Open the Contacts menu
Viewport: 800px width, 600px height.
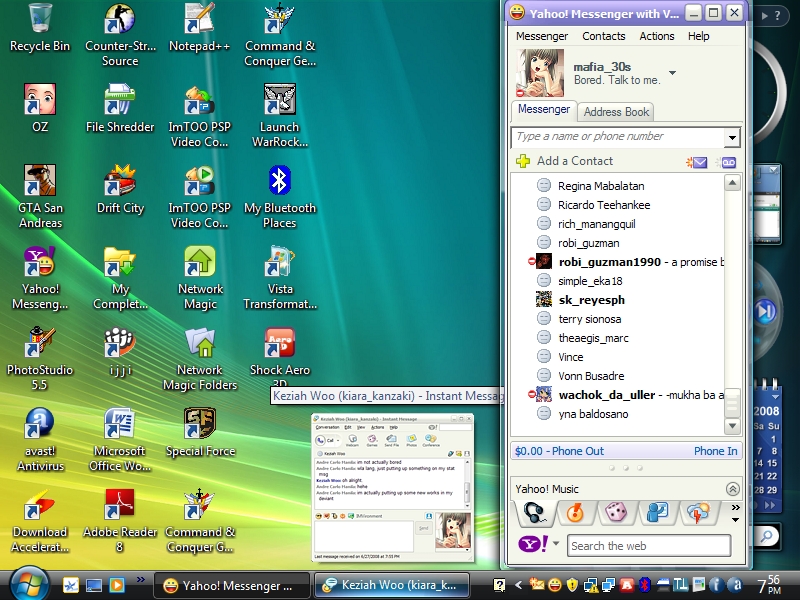pyautogui.click(x=604, y=36)
